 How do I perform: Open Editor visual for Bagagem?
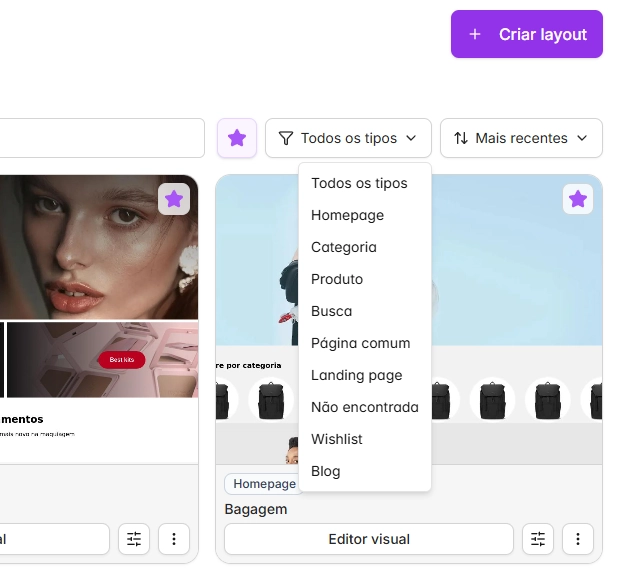pos(369,539)
